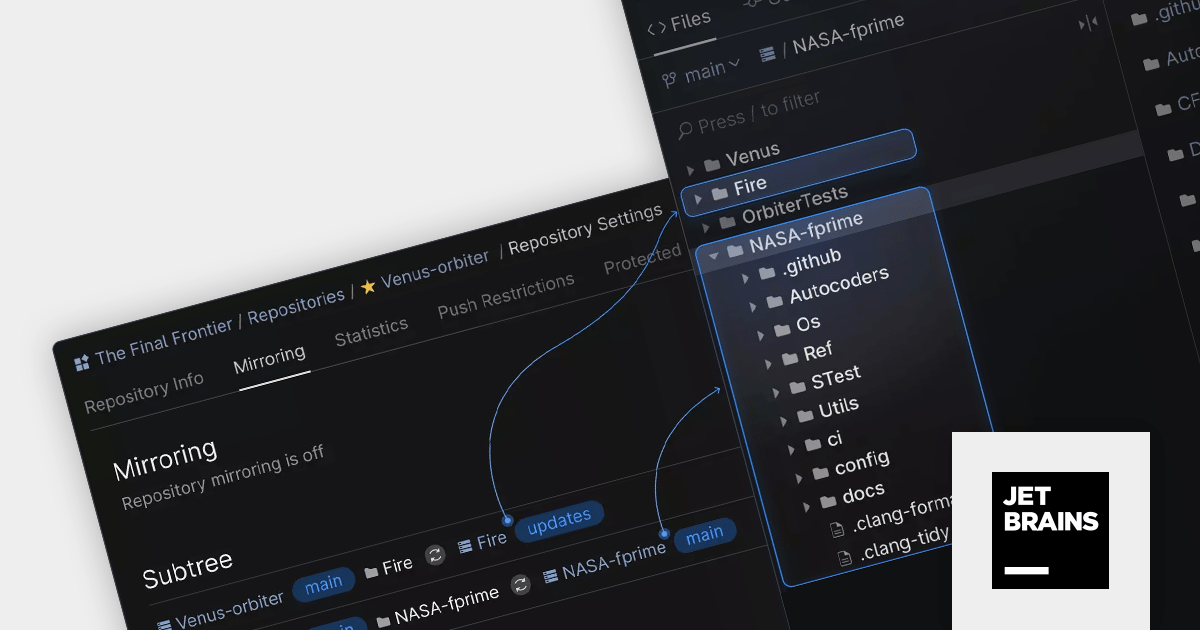Click the main tag beside Venus-orbiter in Subtree
The height and width of the screenshot is (630, 1200).
click(x=324, y=583)
